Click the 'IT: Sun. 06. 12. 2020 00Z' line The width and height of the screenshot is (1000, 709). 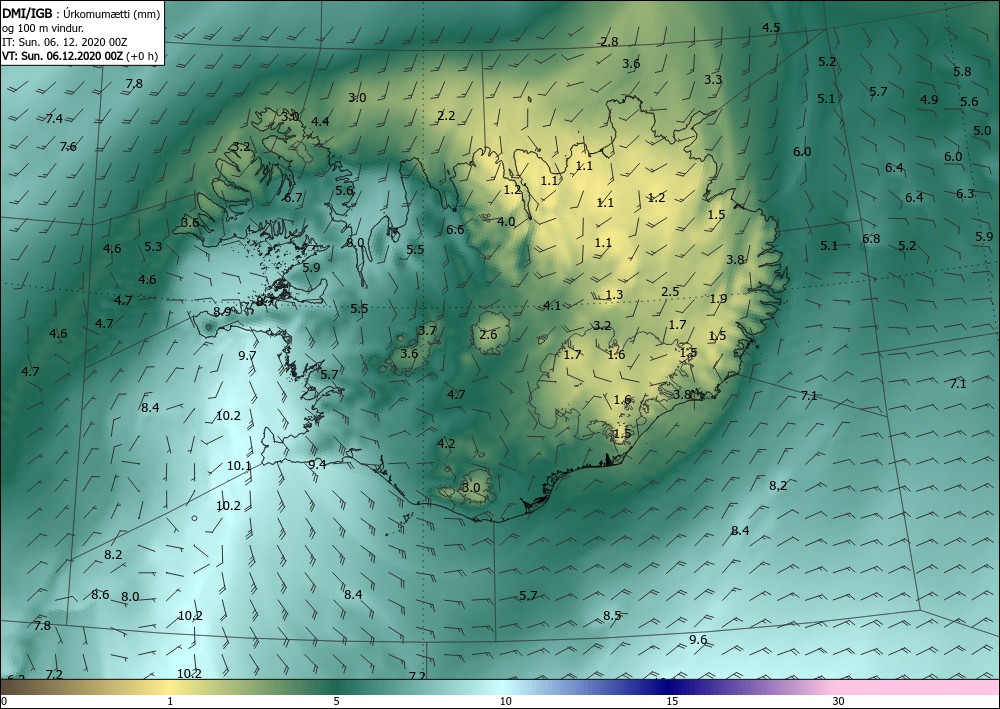point(64,42)
